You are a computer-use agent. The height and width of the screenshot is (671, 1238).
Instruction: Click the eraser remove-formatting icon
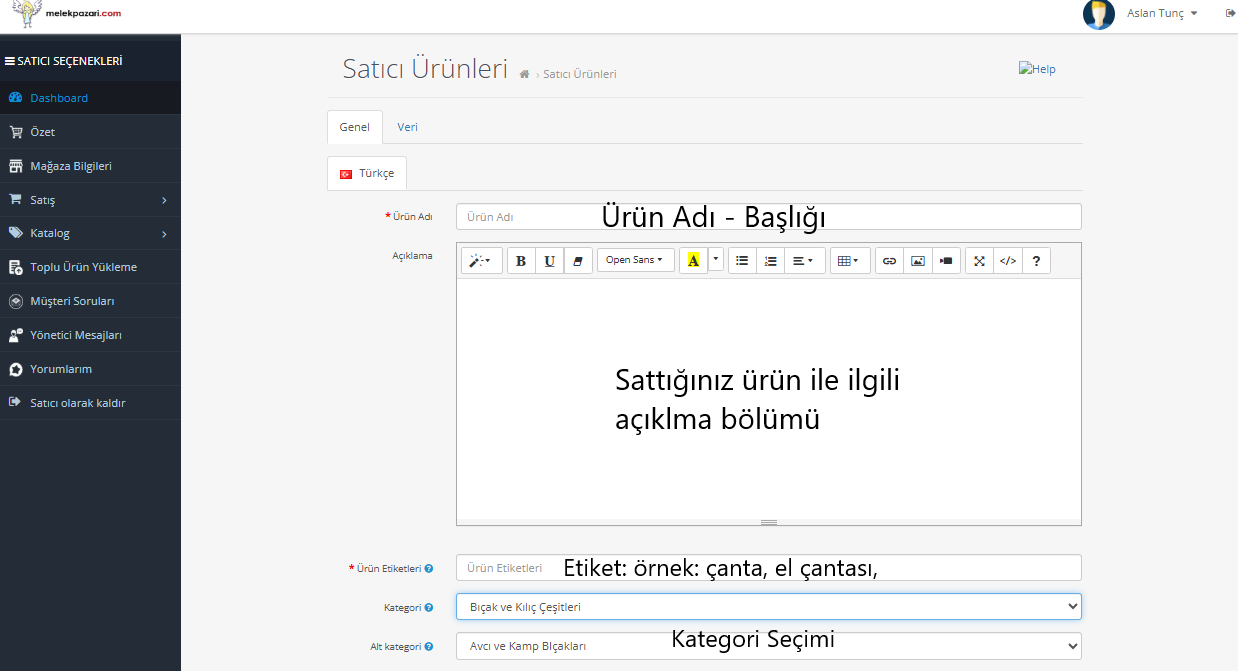pos(578,261)
